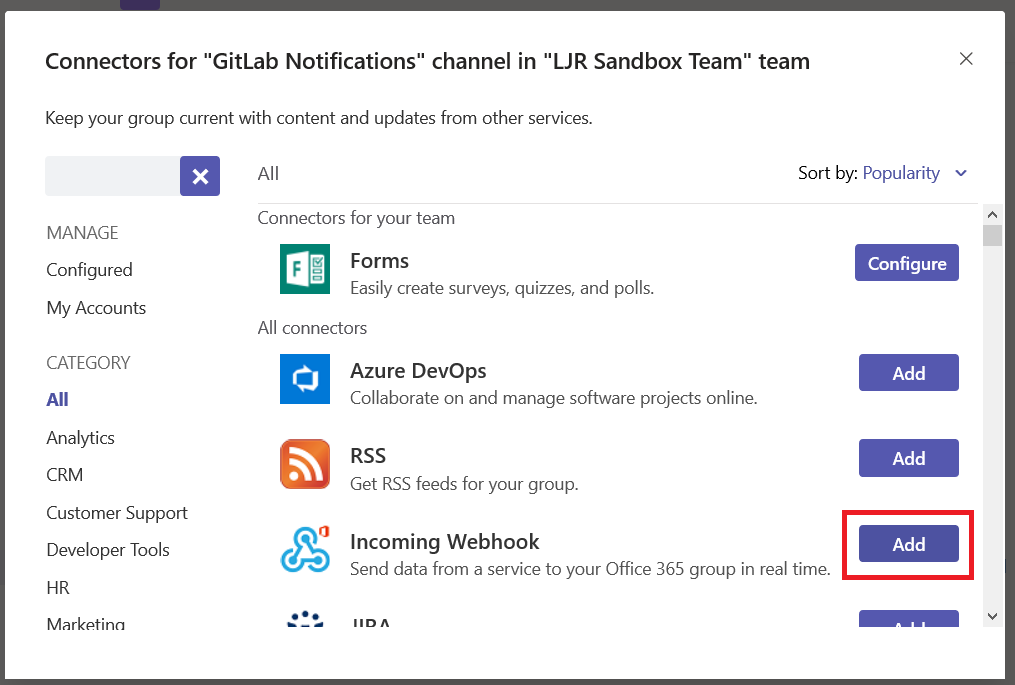Add the RSS connector
1015x685 pixels.
(908, 458)
